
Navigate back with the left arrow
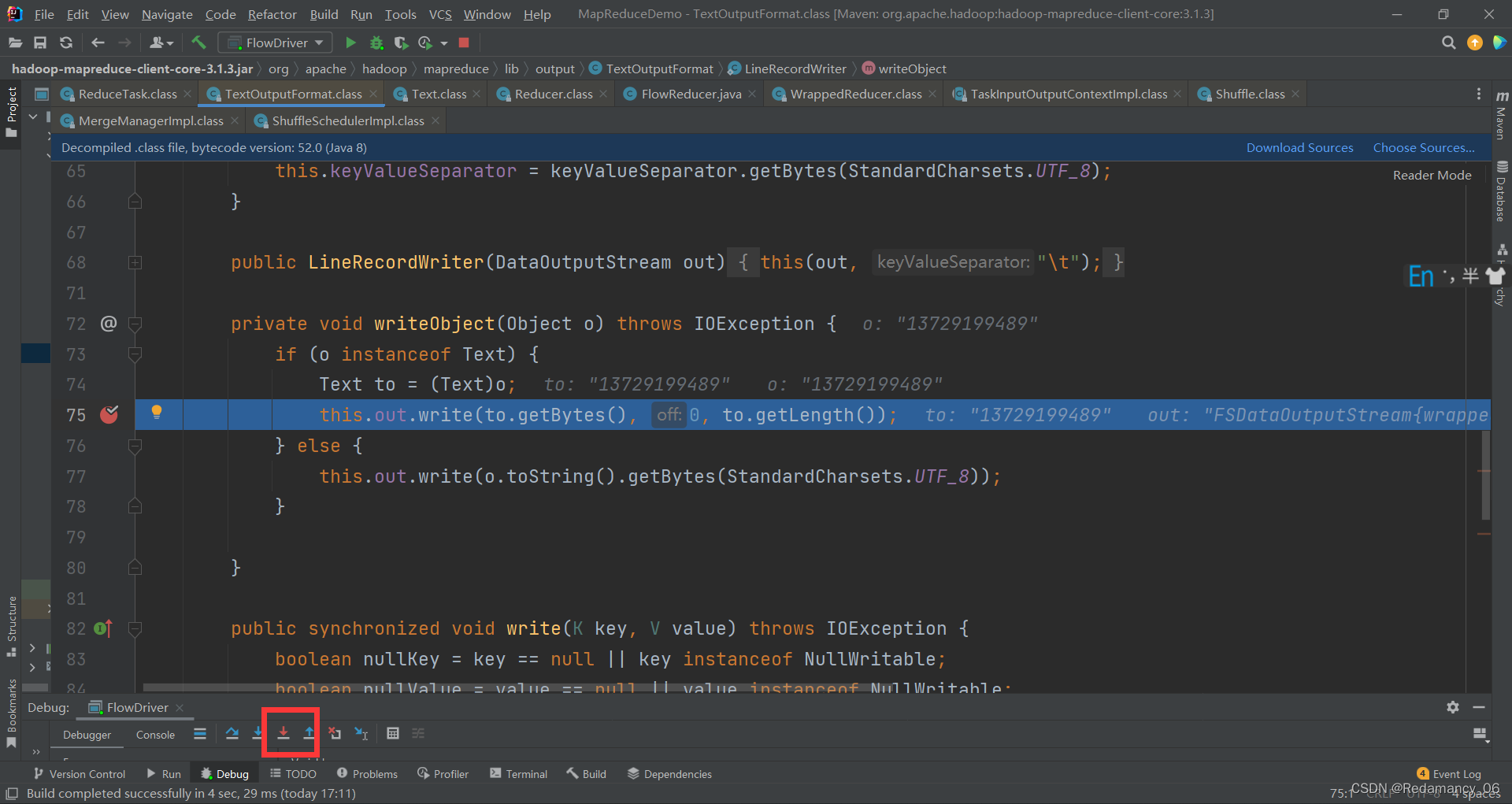[98, 43]
